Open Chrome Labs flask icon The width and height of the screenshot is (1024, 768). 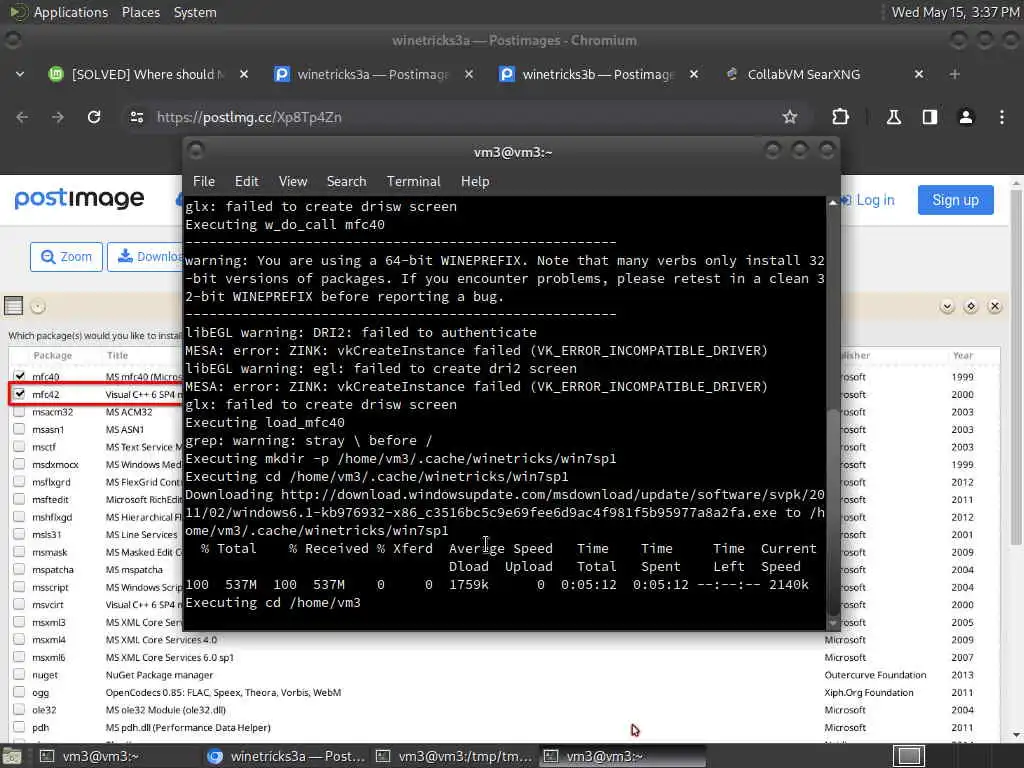pyautogui.click(x=893, y=117)
